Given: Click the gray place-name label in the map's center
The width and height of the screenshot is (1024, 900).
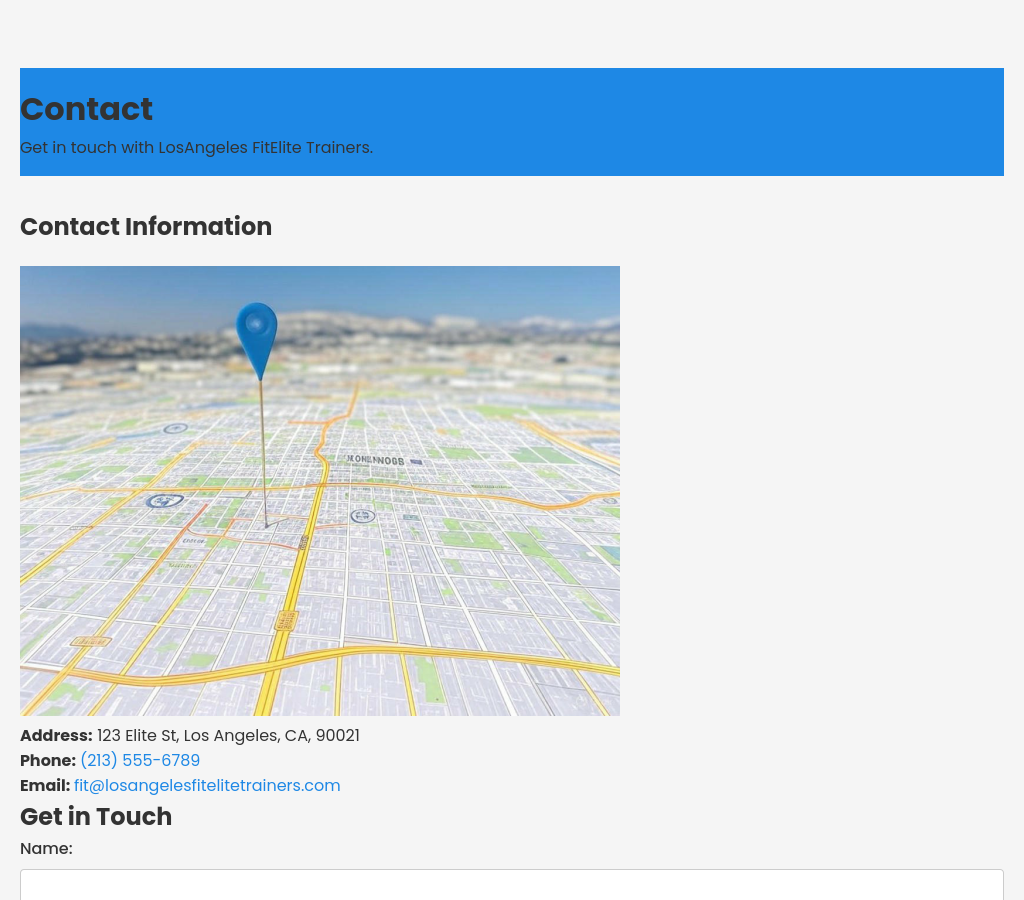Looking at the screenshot, I should 376,461.
